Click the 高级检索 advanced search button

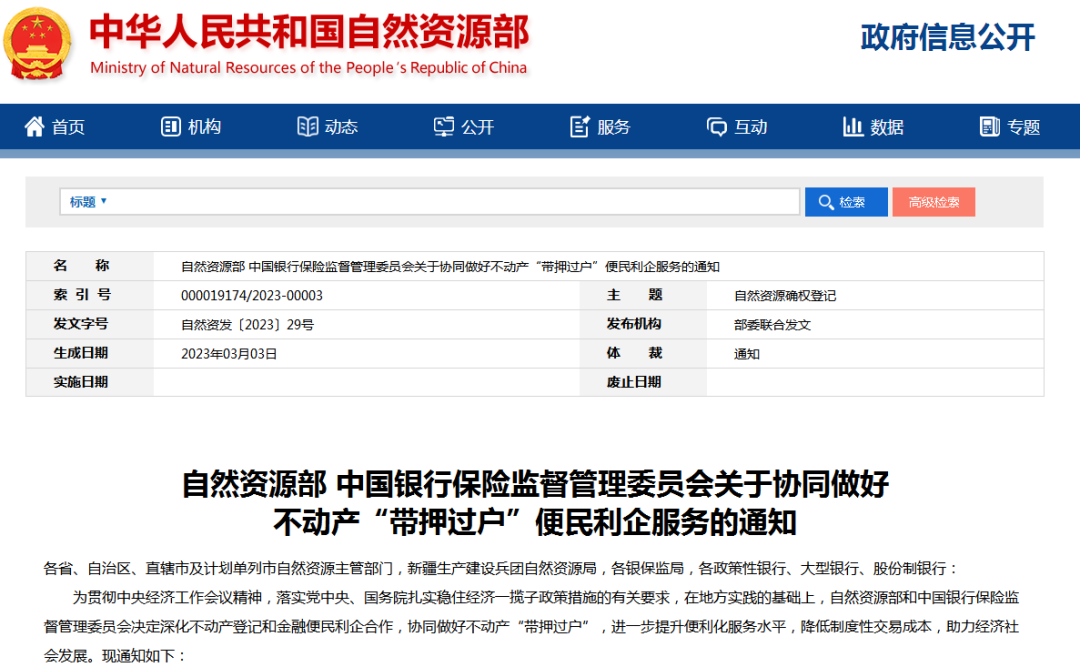click(x=933, y=202)
